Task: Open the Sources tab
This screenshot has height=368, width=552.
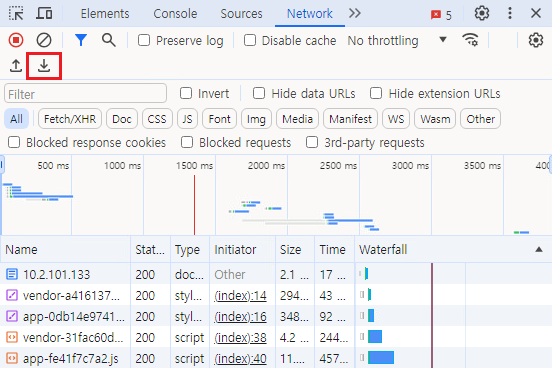Action: [x=241, y=13]
